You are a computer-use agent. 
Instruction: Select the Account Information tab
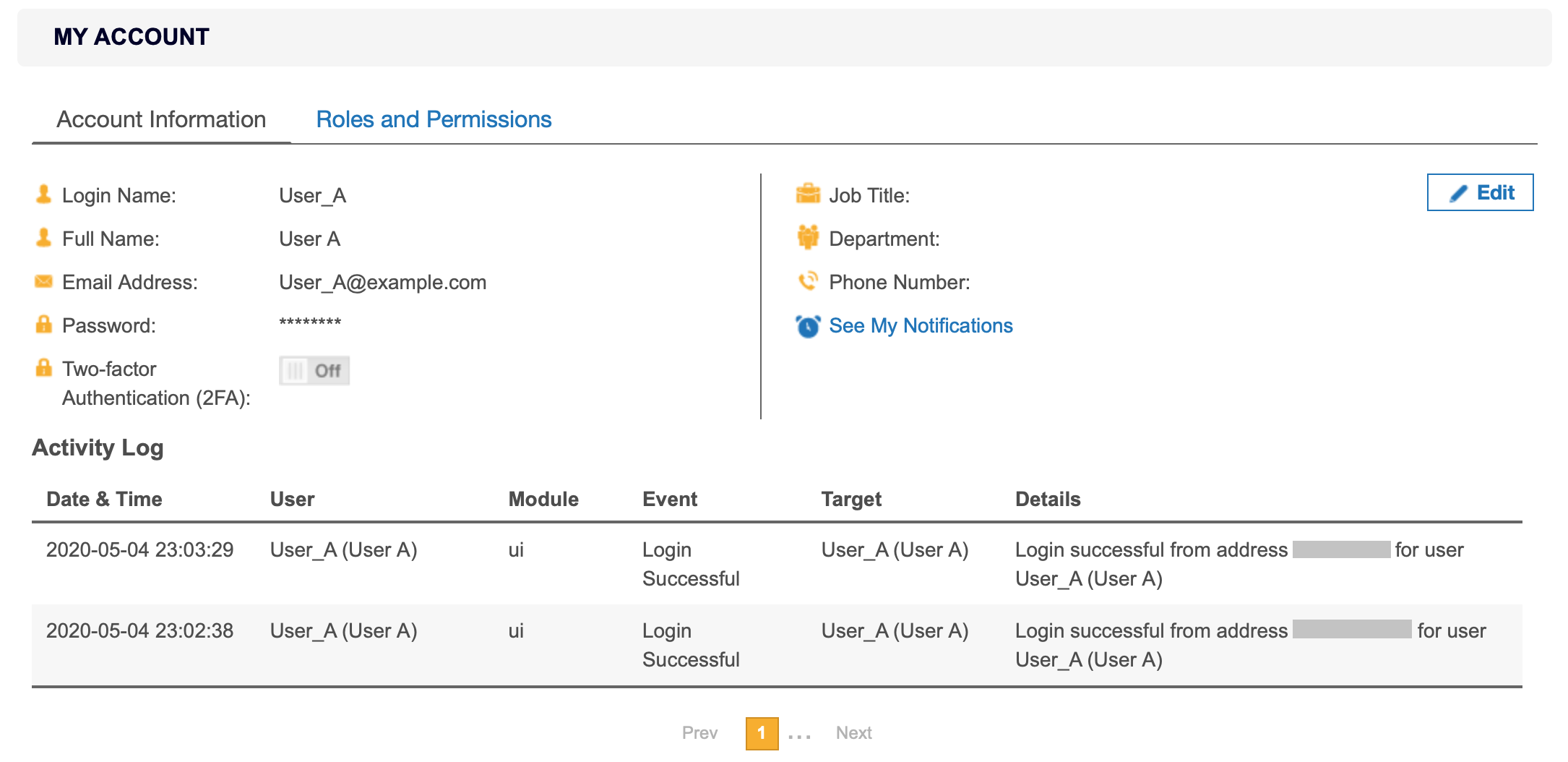(162, 119)
